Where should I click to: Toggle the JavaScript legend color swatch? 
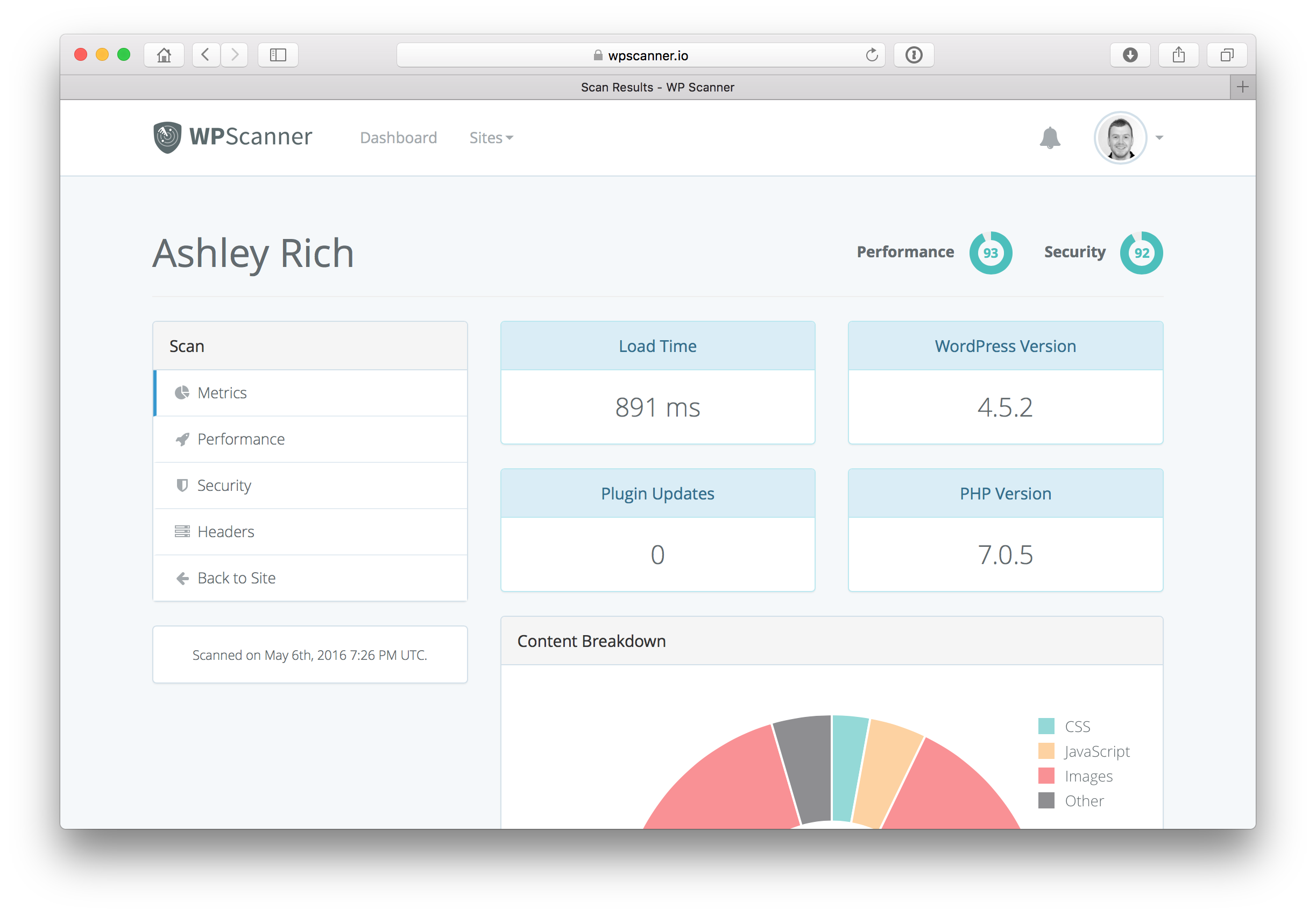[1046, 751]
